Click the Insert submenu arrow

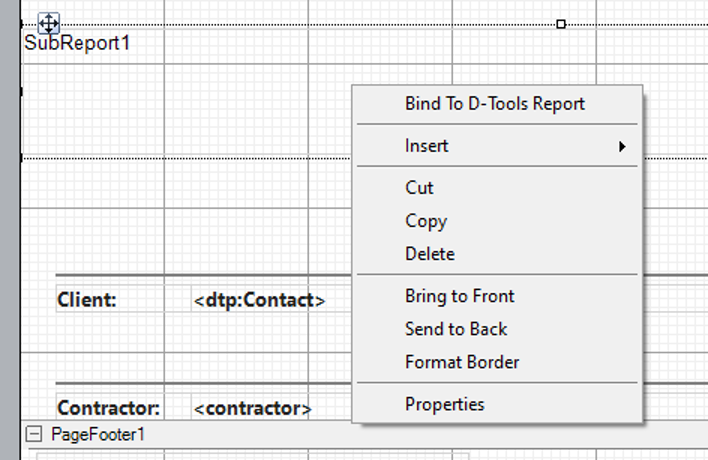click(x=622, y=146)
